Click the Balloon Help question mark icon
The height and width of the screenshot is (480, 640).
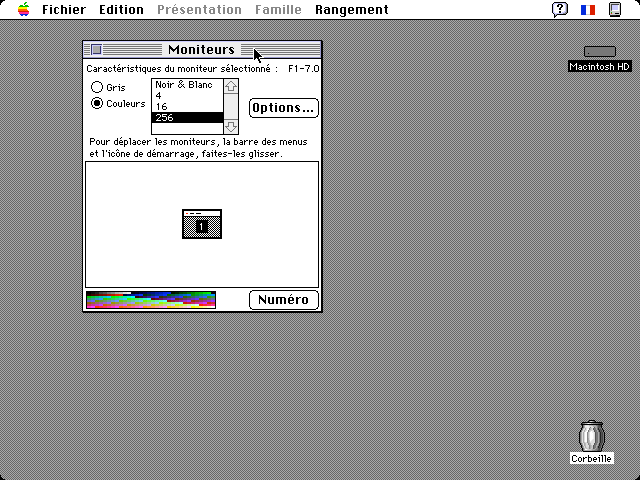[x=560, y=9]
